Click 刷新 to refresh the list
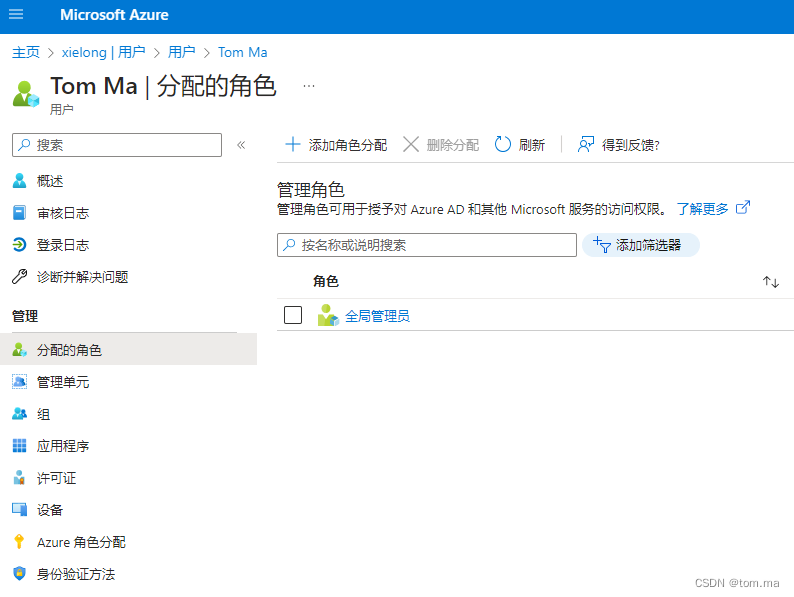Viewport: 794px width, 597px height. tap(520, 145)
